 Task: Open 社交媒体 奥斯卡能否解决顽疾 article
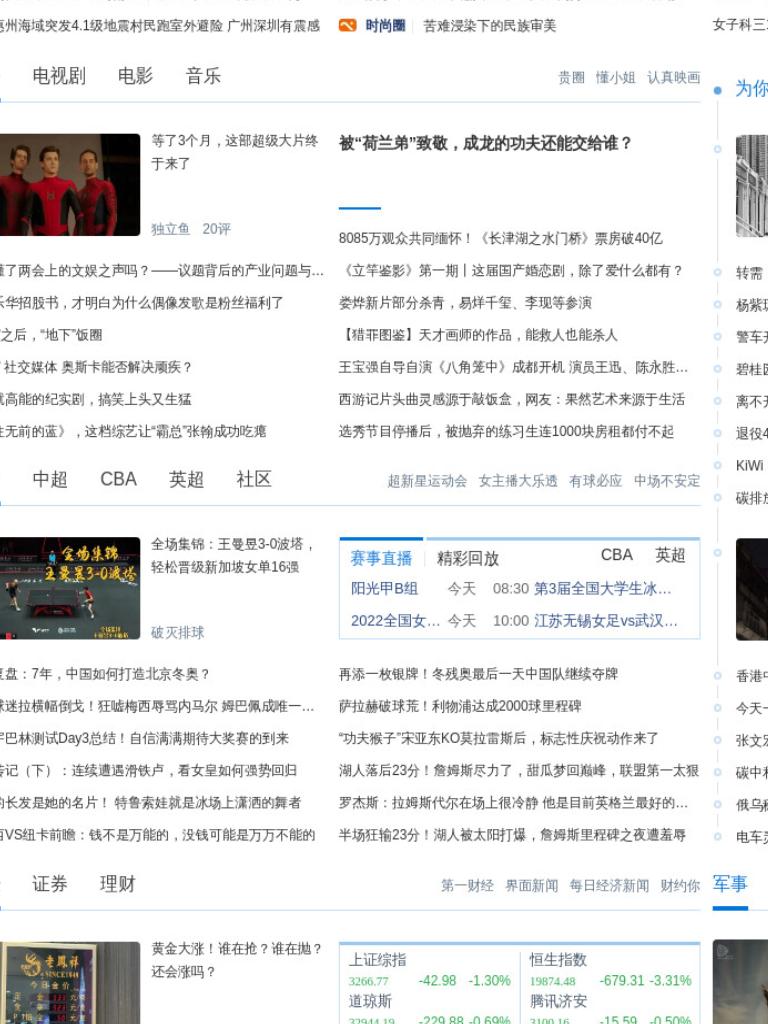[96, 367]
